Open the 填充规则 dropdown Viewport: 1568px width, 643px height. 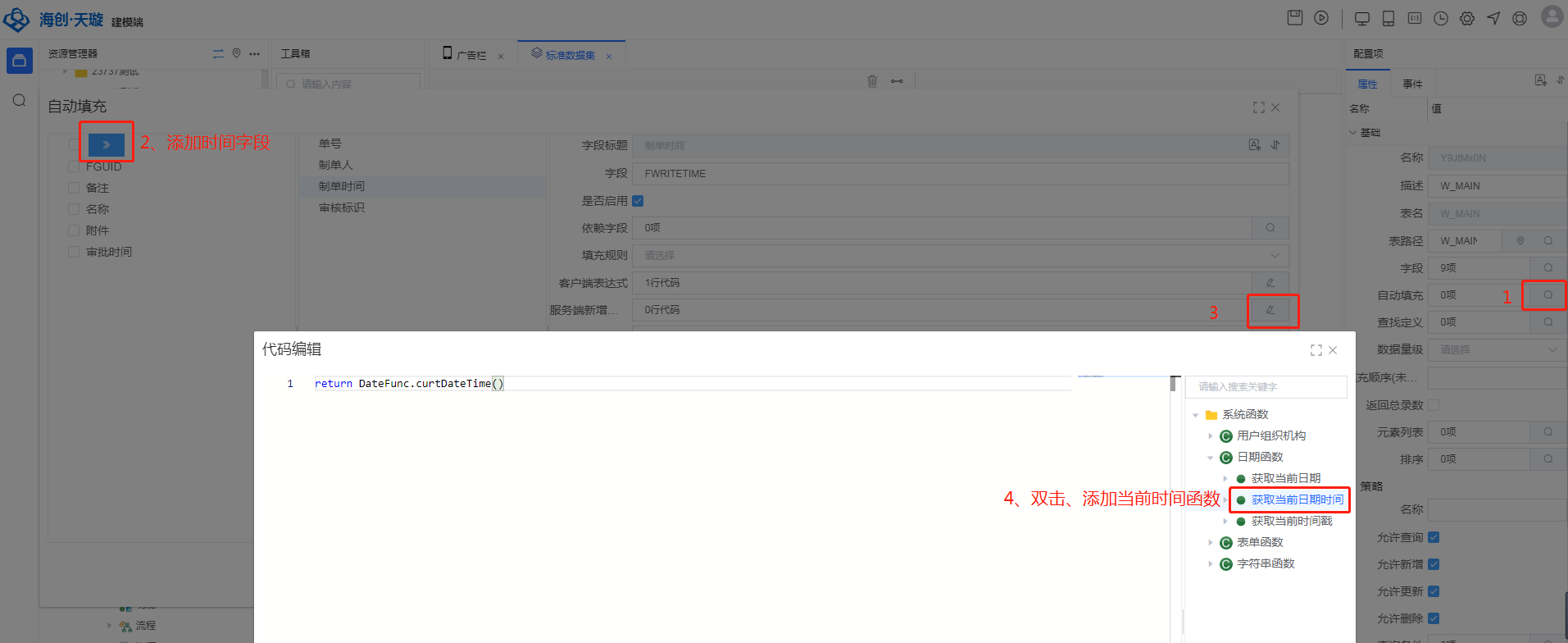tap(960, 255)
